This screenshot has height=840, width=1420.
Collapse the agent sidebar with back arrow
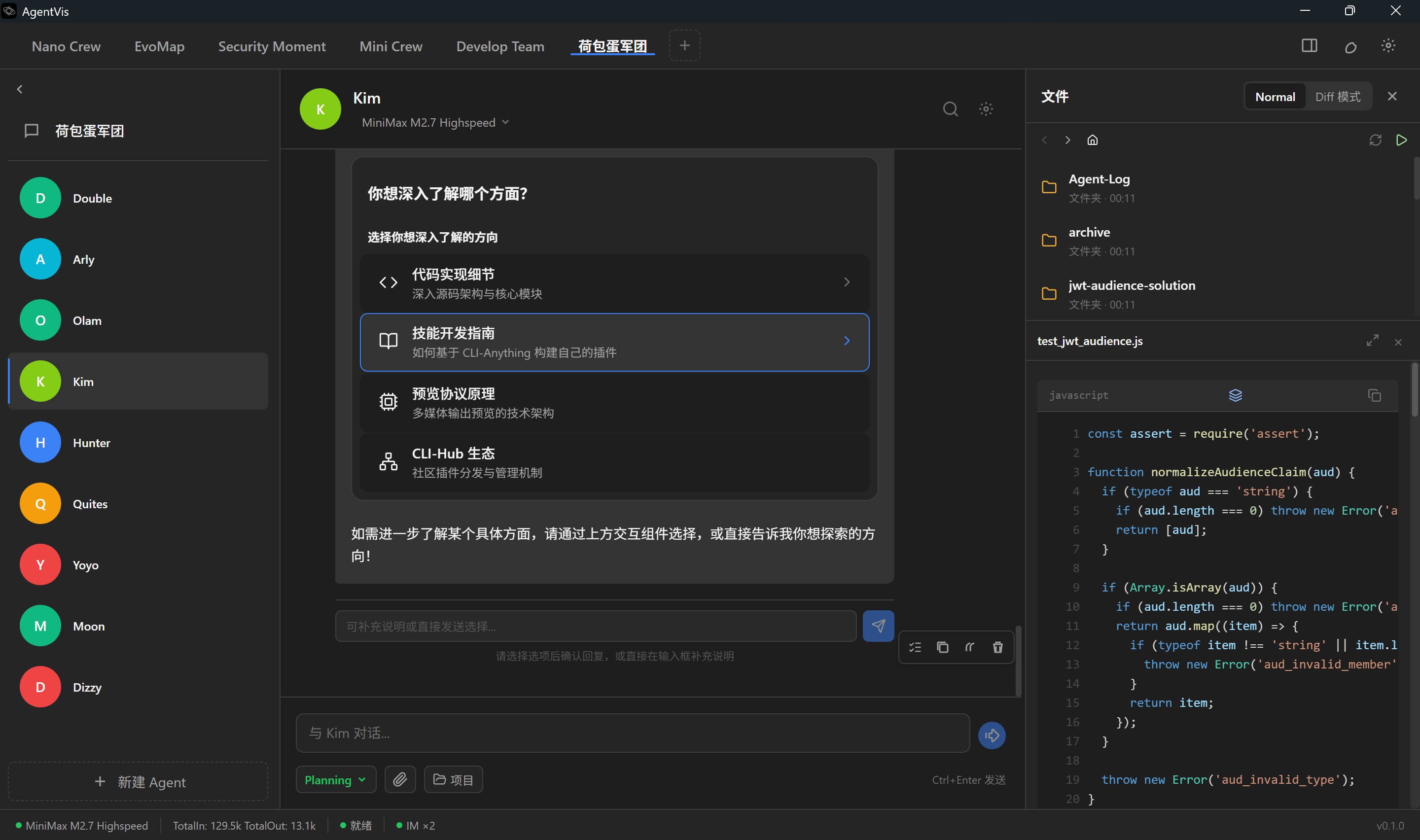tap(20, 89)
